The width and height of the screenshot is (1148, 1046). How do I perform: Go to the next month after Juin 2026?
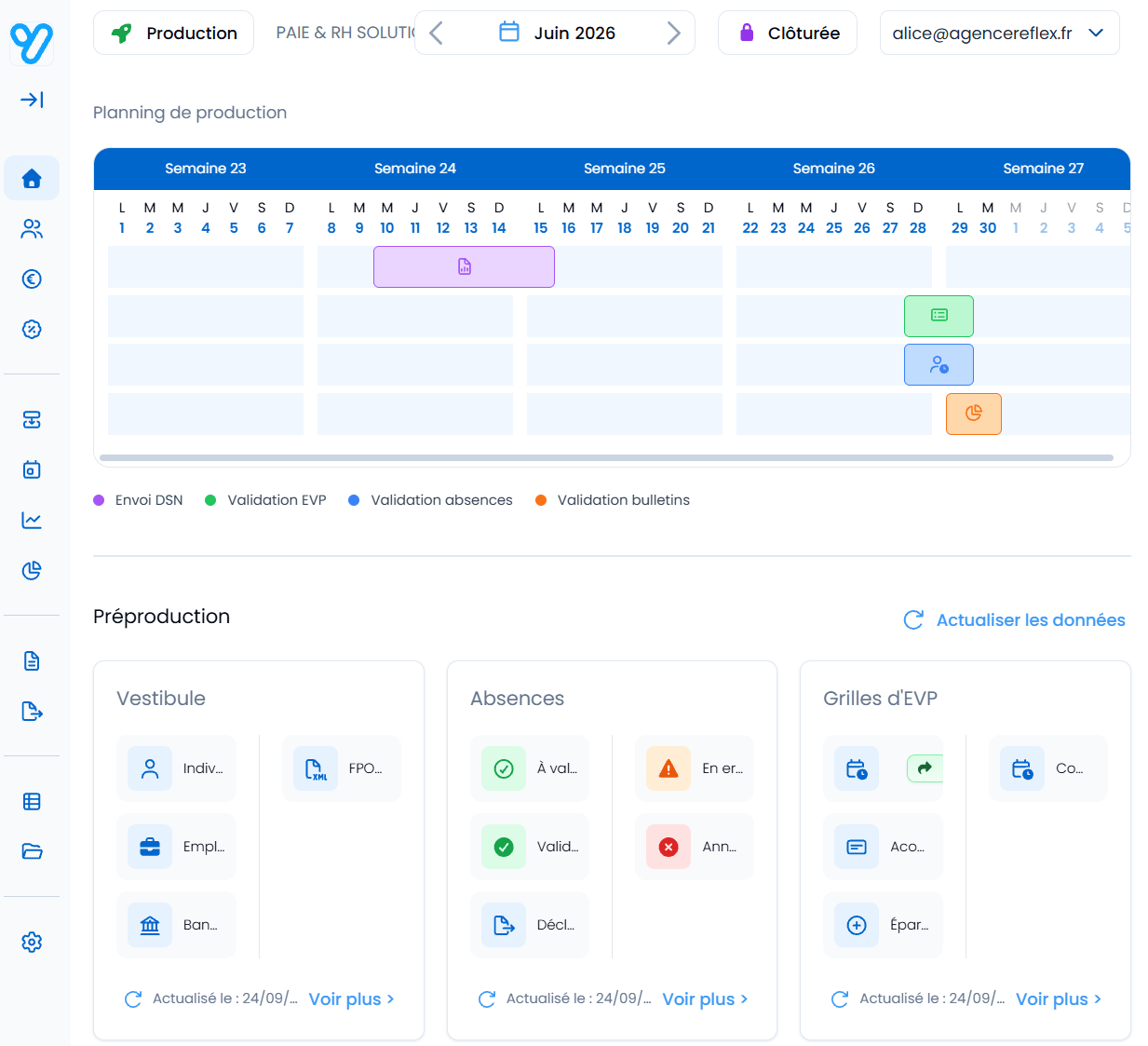(674, 34)
